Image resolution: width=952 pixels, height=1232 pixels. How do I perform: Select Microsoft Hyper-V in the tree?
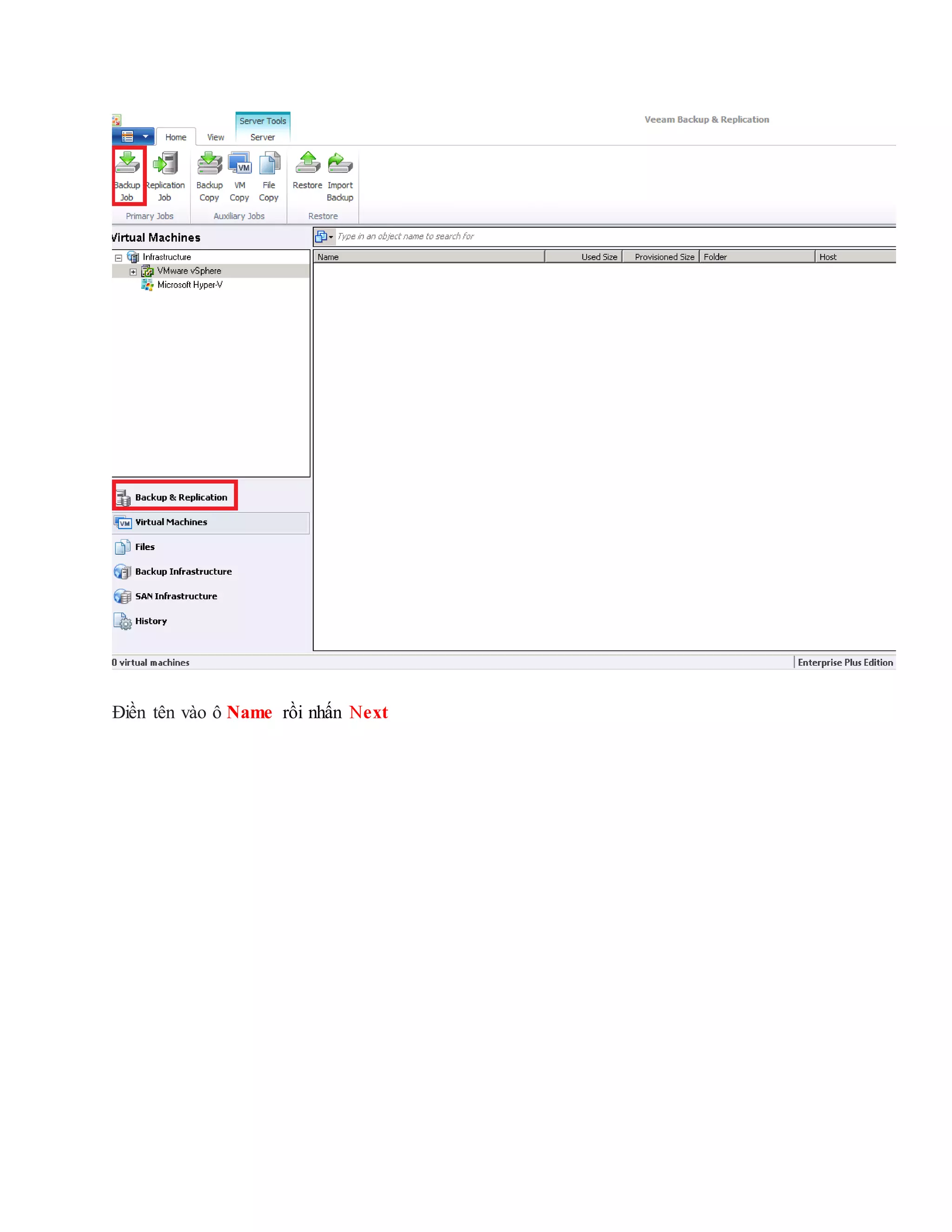190,285
